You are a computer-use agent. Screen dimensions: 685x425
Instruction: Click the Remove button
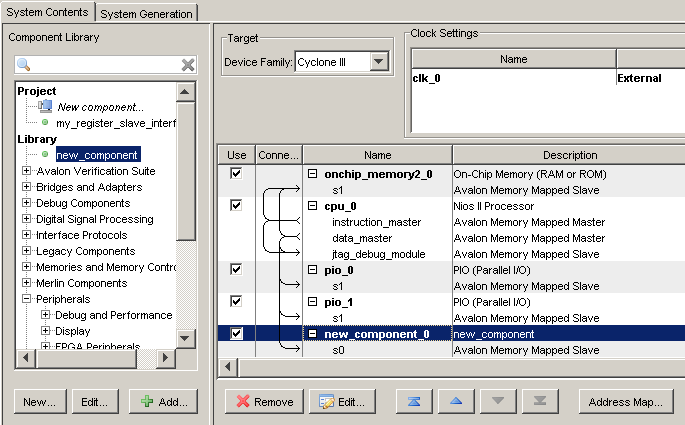[264, 402]
